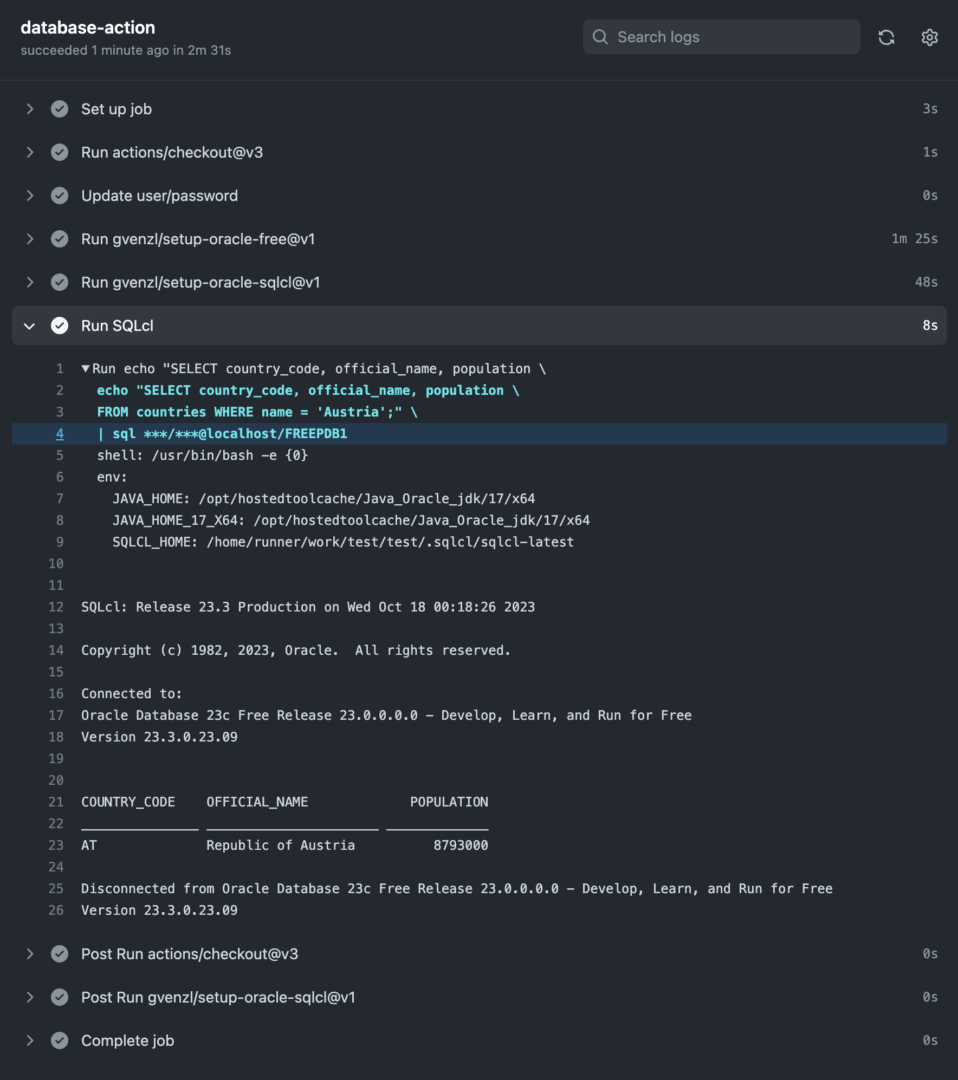Click the magnifier icon in Search logs
Image resolution: width=958 pixels, height=1080 pixels.
tap(600, 36)
